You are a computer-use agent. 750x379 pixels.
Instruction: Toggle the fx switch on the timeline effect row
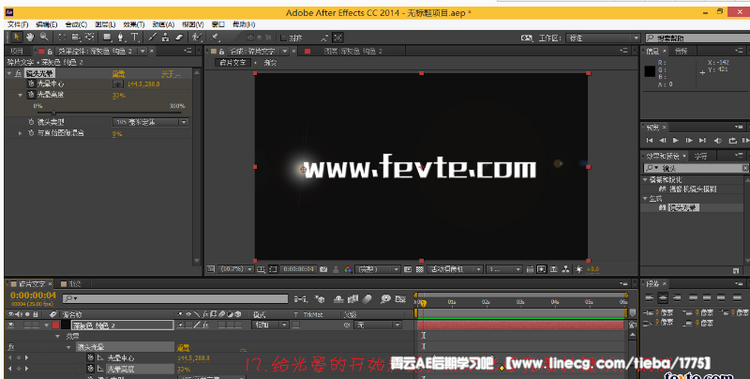pyautogui.click(x=11, y=347)
